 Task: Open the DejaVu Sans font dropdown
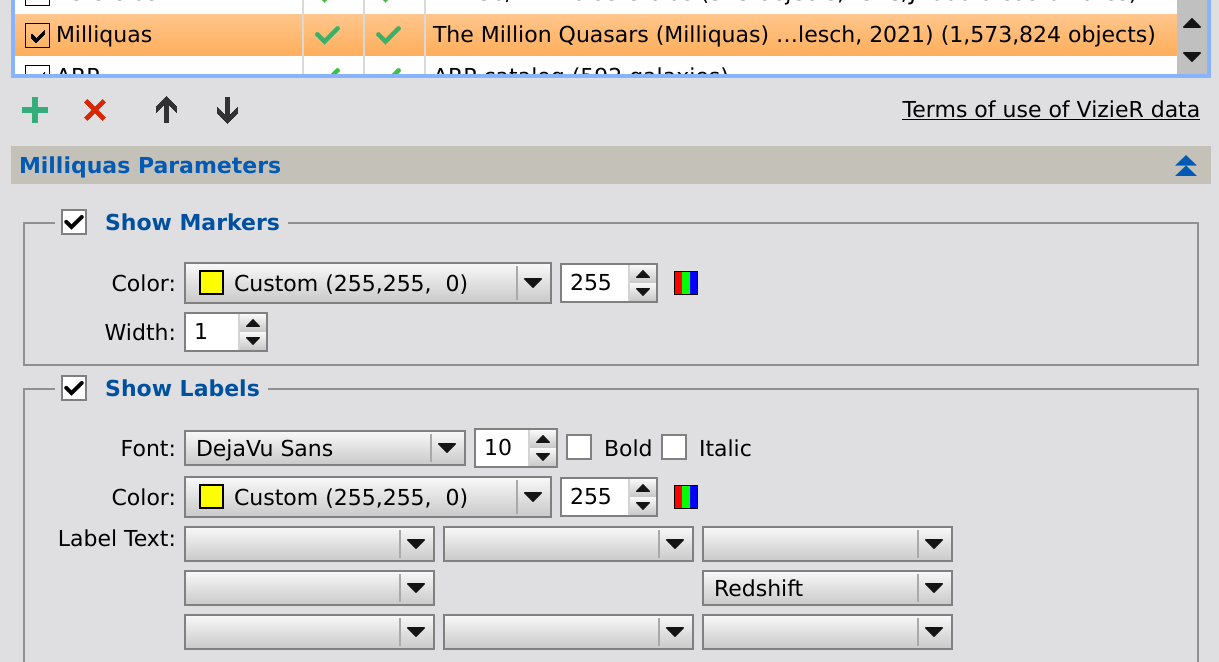tap(325, 448)
